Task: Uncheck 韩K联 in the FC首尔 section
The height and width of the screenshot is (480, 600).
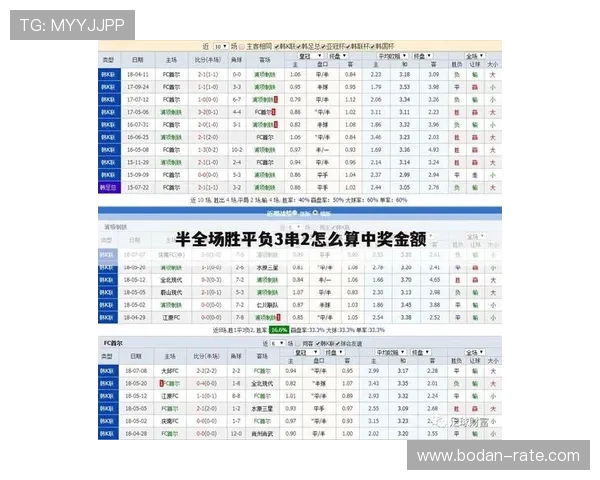Action: [x=317, y=343]
